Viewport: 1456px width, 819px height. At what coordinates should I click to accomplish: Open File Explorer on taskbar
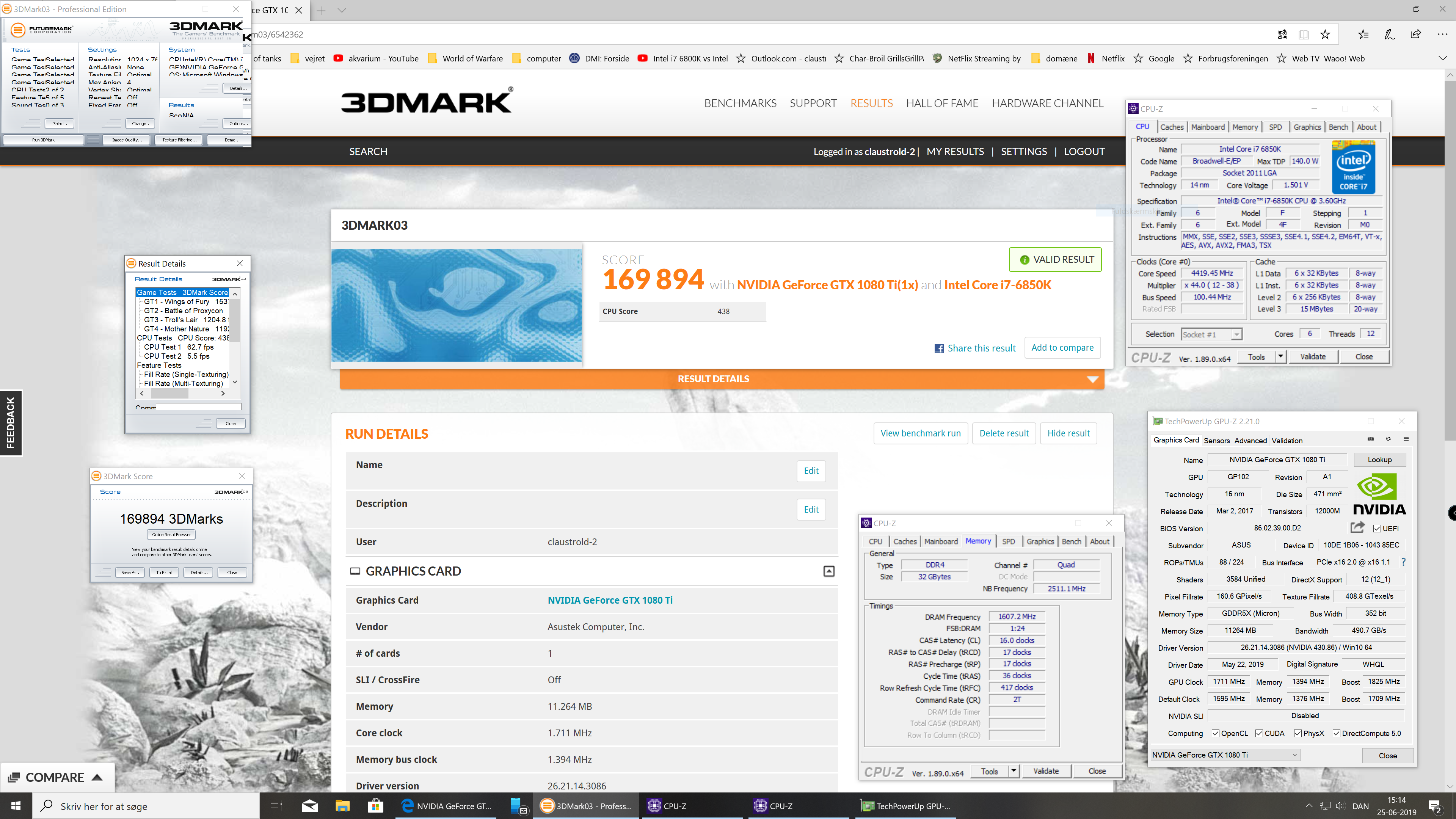click(x=342, y=806)
